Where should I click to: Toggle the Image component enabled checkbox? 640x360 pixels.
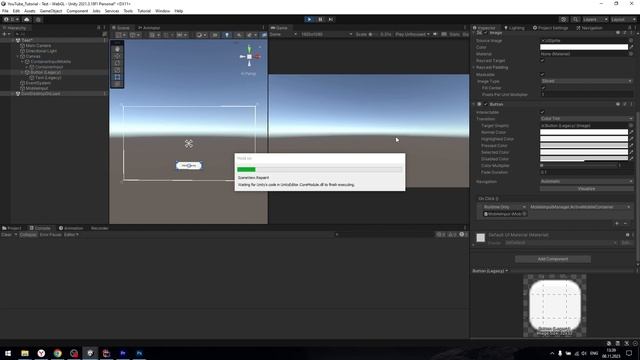point(486,33)
